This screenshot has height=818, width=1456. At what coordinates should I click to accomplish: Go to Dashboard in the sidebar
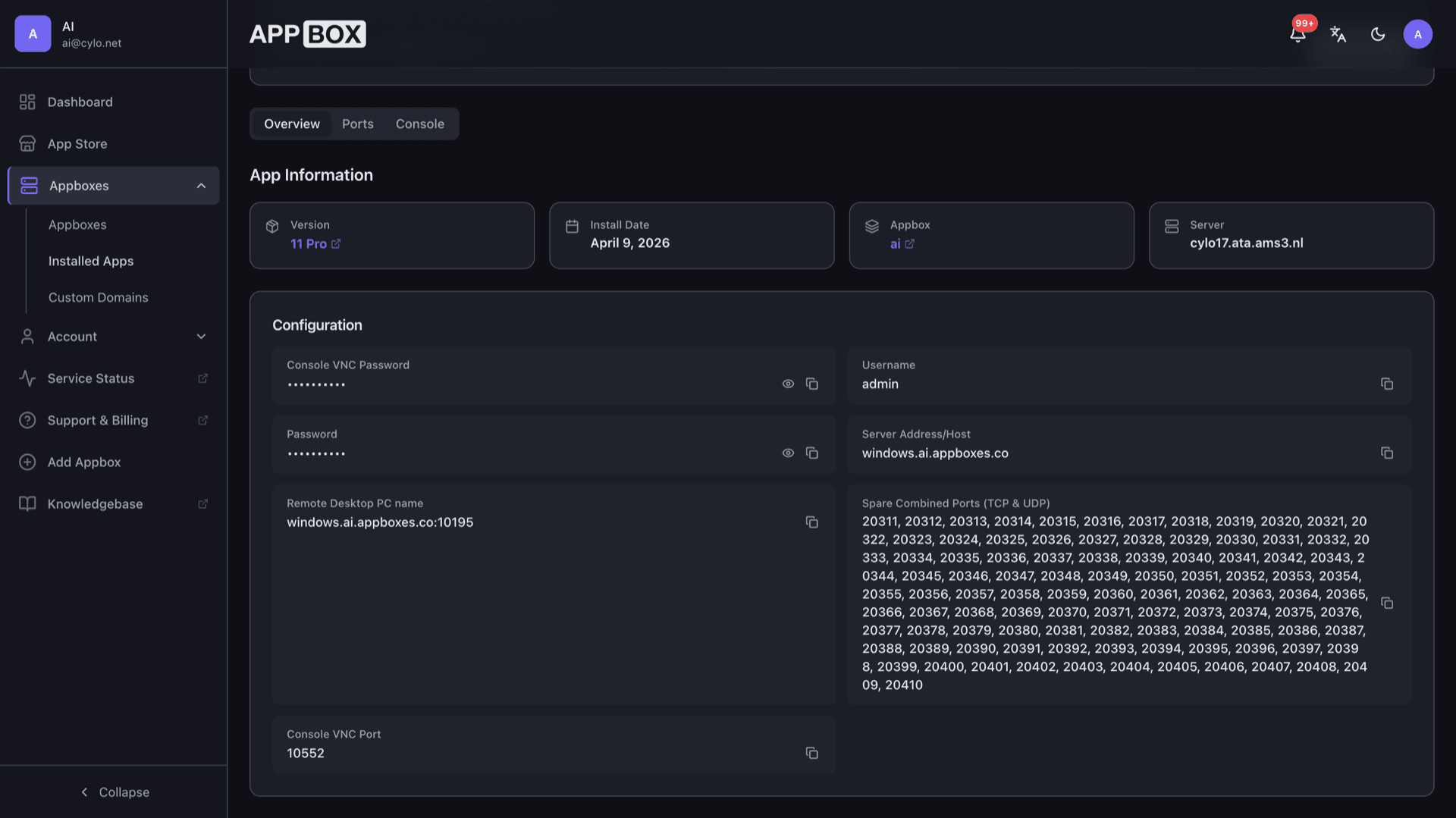point(113,102)
